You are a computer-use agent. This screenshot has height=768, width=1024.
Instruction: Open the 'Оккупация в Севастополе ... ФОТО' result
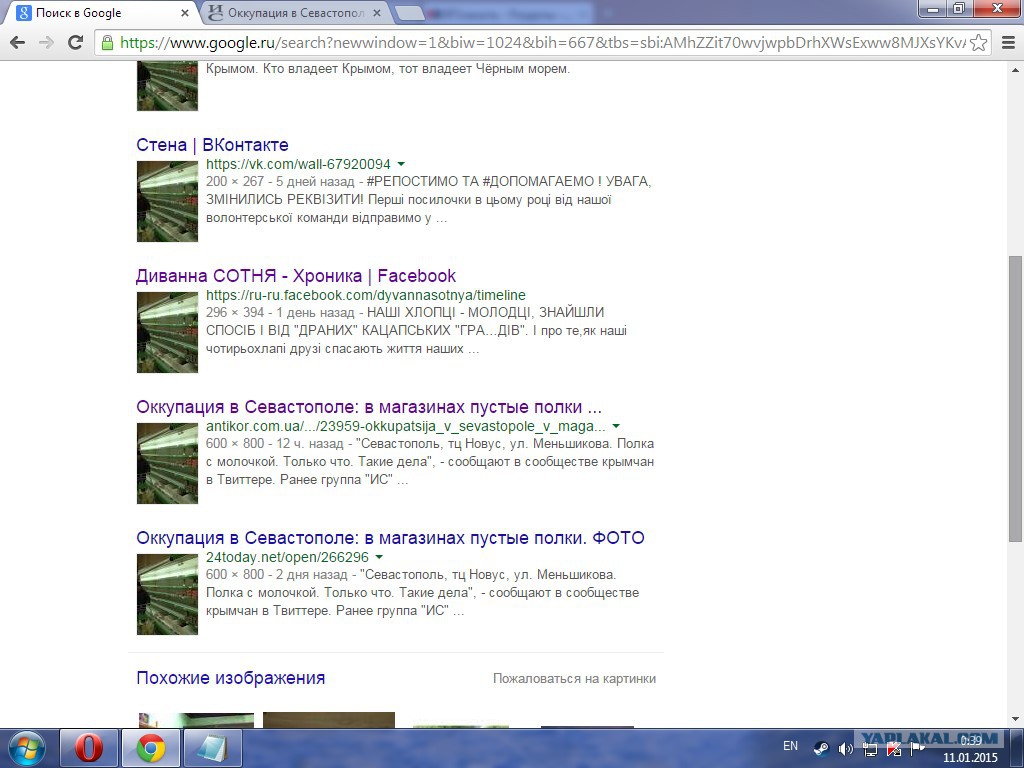(x=390, y=538)
